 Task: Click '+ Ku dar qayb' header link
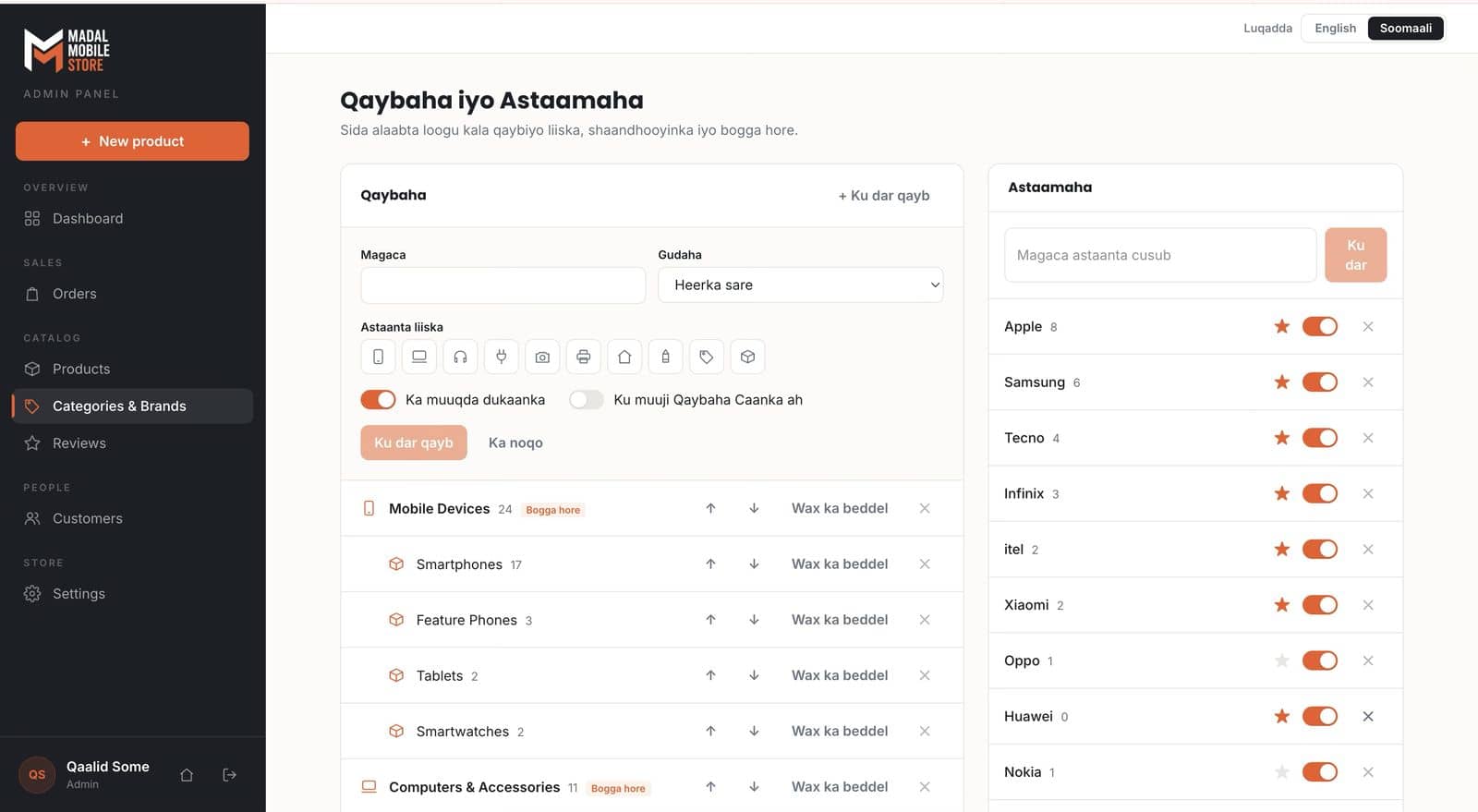click(884, 196)
